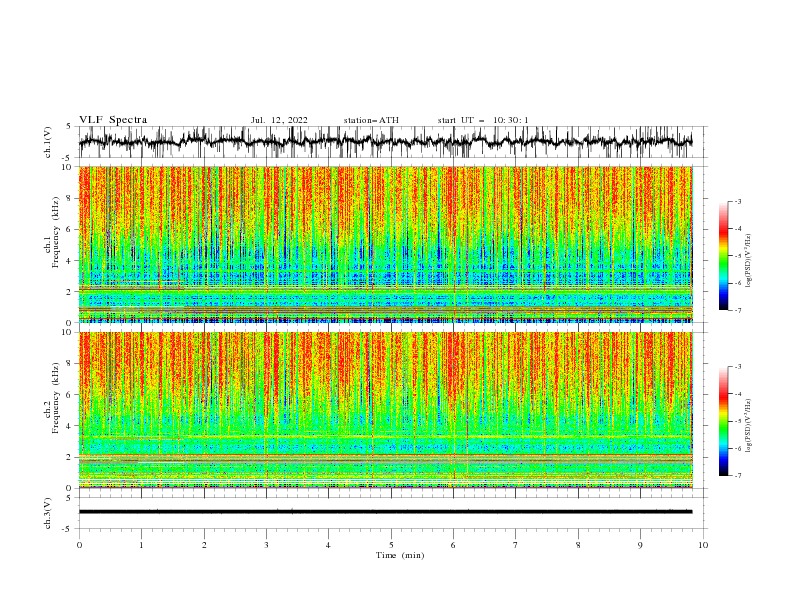Click the ch.3 flat voltage trace panel
The width and height of the screenshot is (792, 612).
392,513
